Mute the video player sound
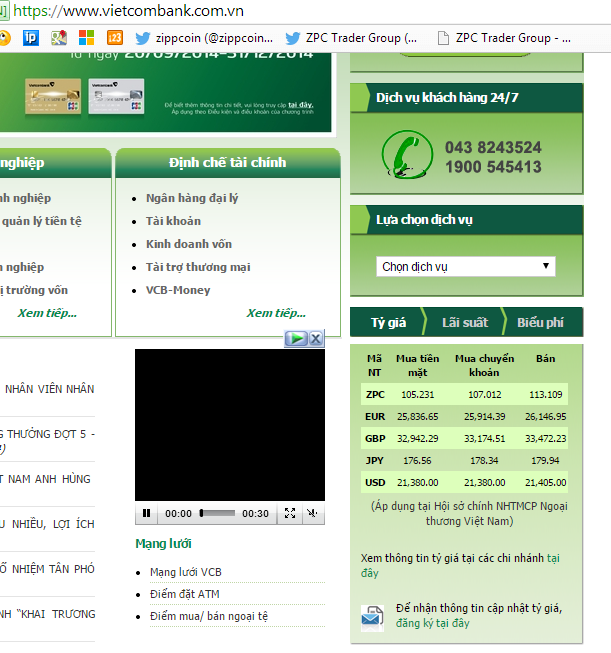This screenshot has height=653, width=611. tap(312, 513)
